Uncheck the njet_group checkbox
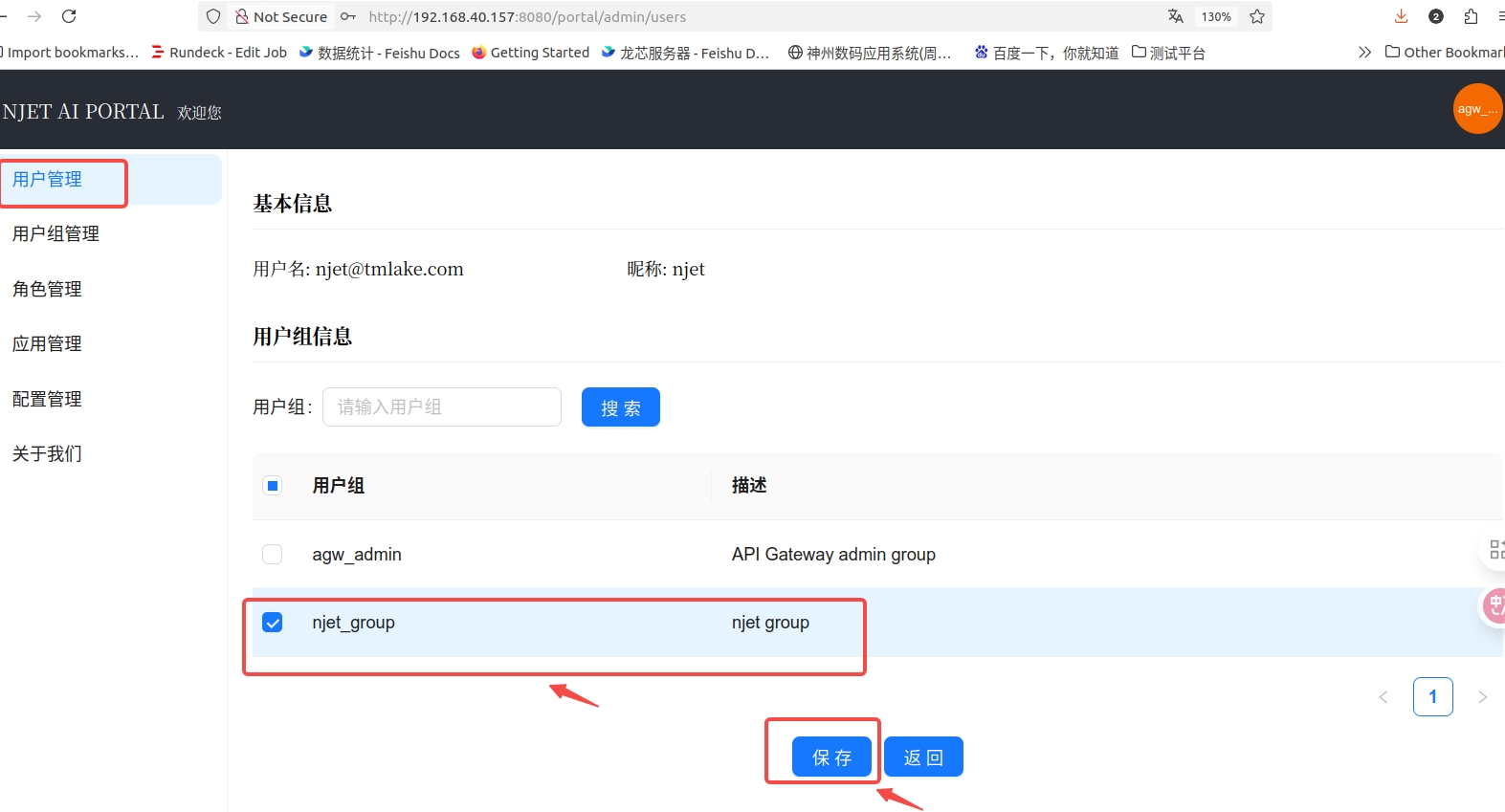Viewport: 1505px width, 812px height. click(x=273, y=623)
